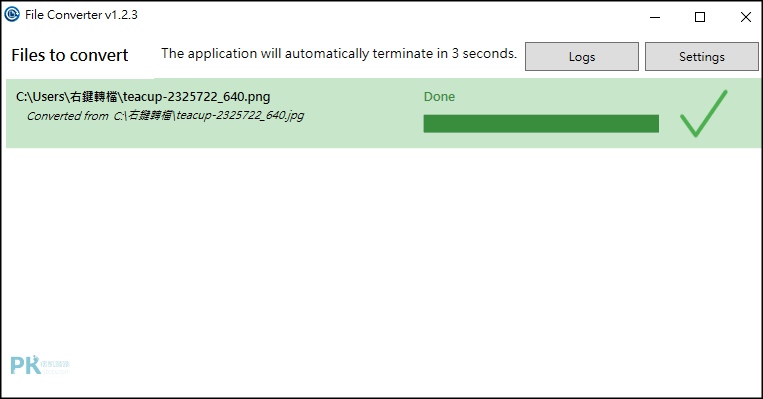Click the 3 seconds countdown text

click(x=484, y=54)
